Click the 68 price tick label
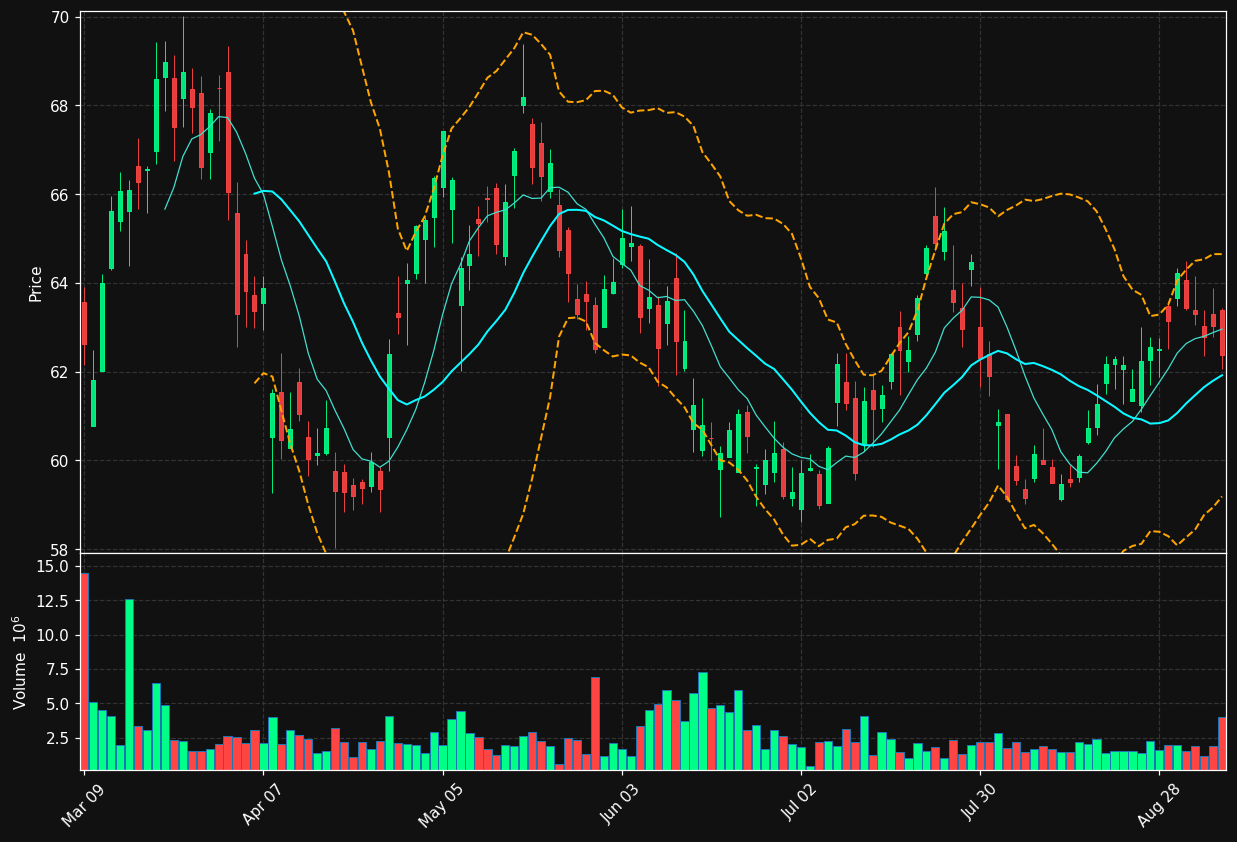 [60, 106]
